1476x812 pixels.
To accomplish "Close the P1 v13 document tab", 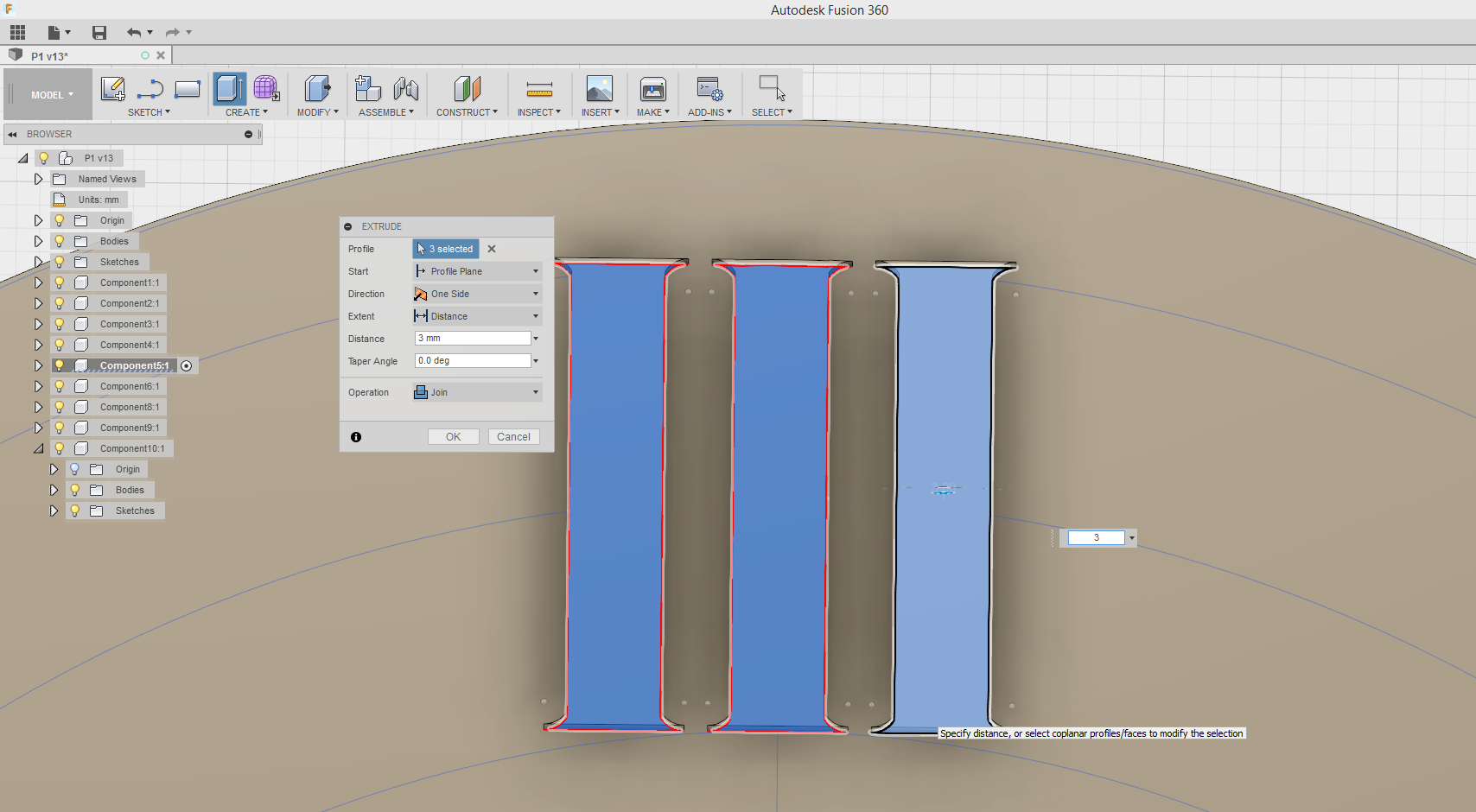I will click(161, 55).
